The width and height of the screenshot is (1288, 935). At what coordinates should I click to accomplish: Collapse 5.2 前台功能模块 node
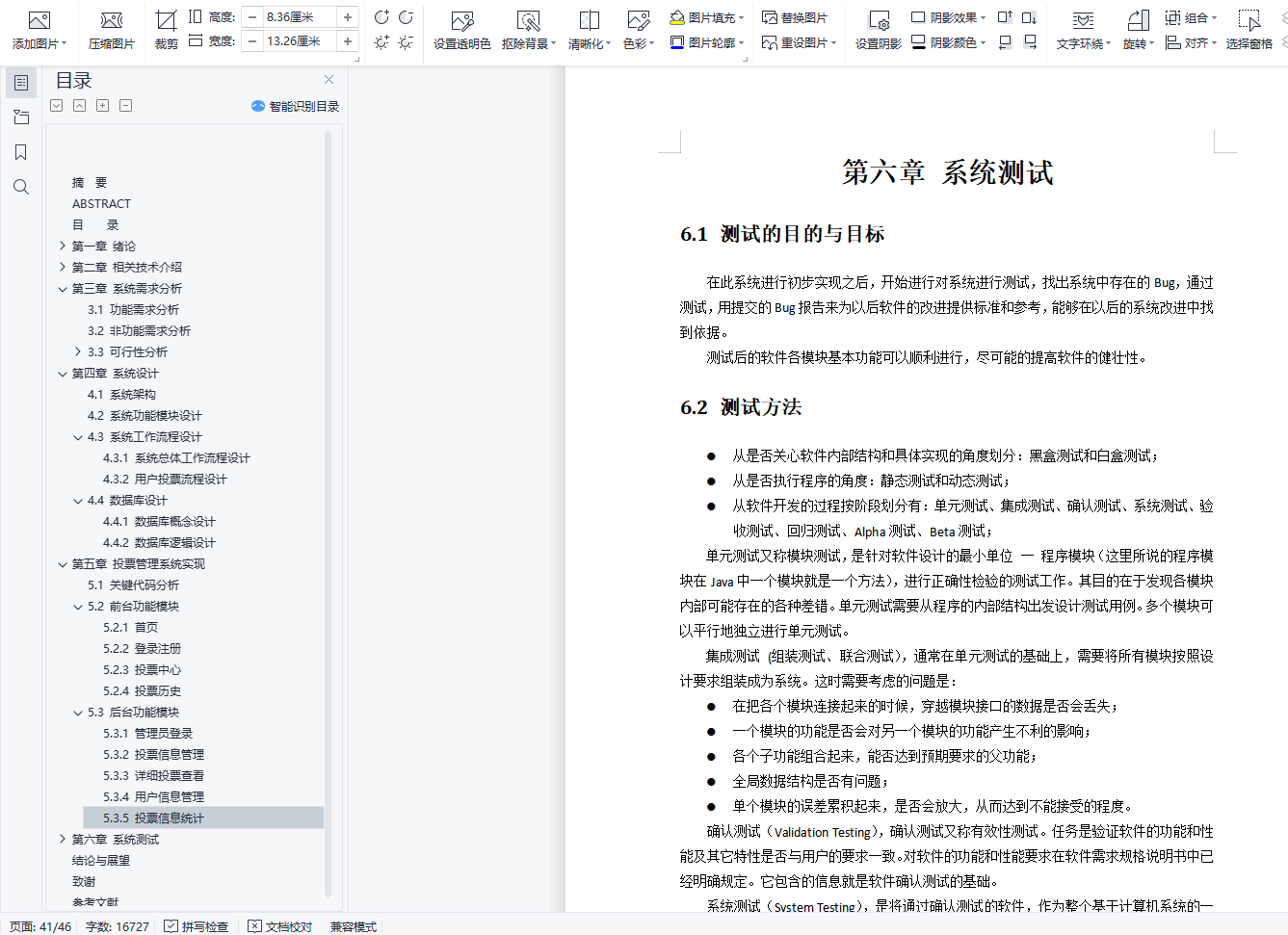tap(78, 607)
